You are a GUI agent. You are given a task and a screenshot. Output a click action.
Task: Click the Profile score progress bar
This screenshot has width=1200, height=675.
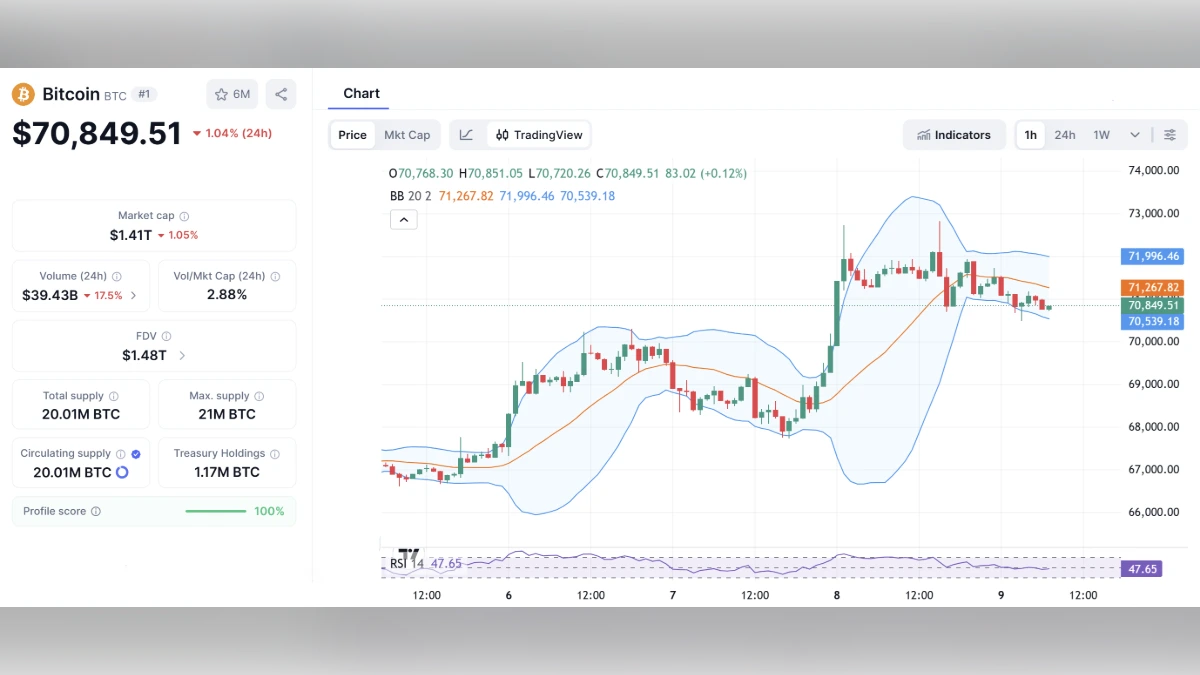click(x=216, y=511)
